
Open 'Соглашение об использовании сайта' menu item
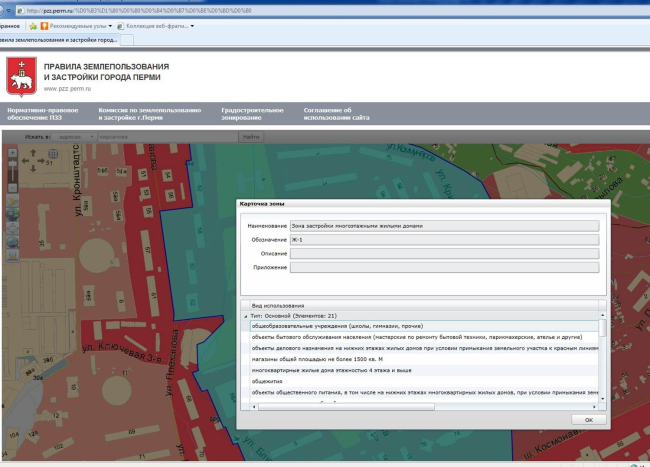(337, 113)
